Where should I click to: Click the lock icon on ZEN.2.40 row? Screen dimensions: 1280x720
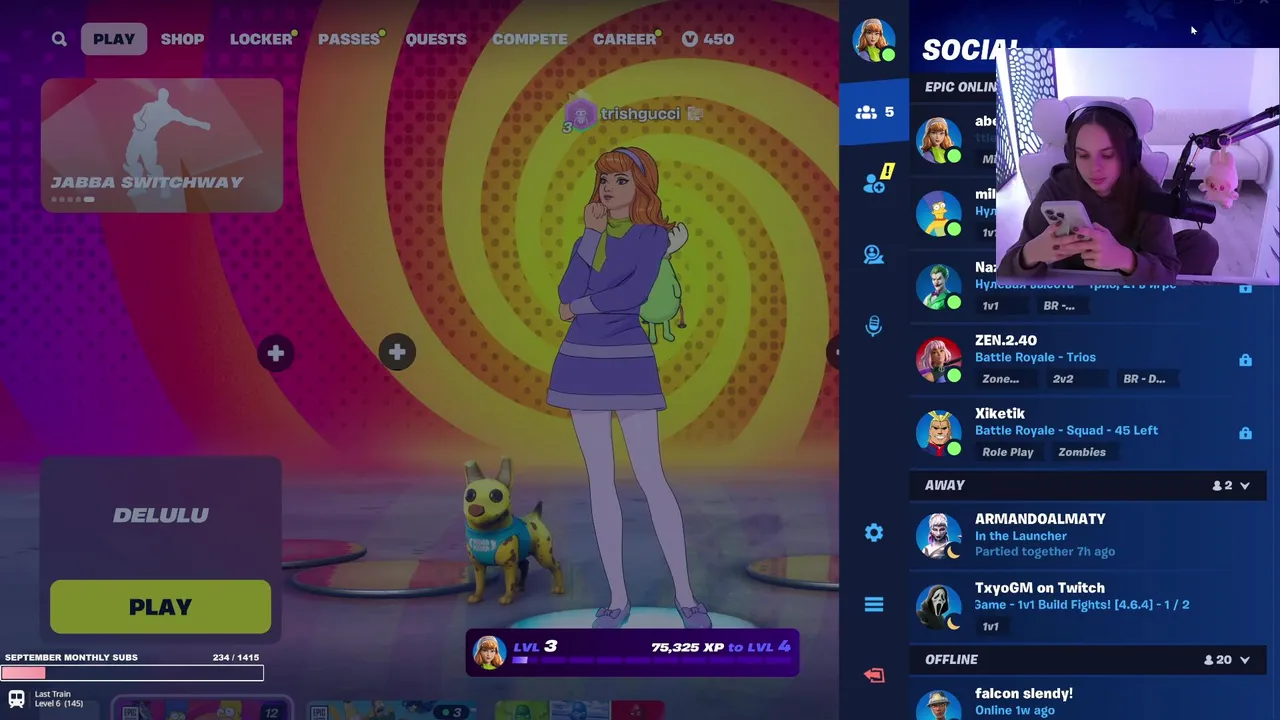click(x=1245, y=360)
